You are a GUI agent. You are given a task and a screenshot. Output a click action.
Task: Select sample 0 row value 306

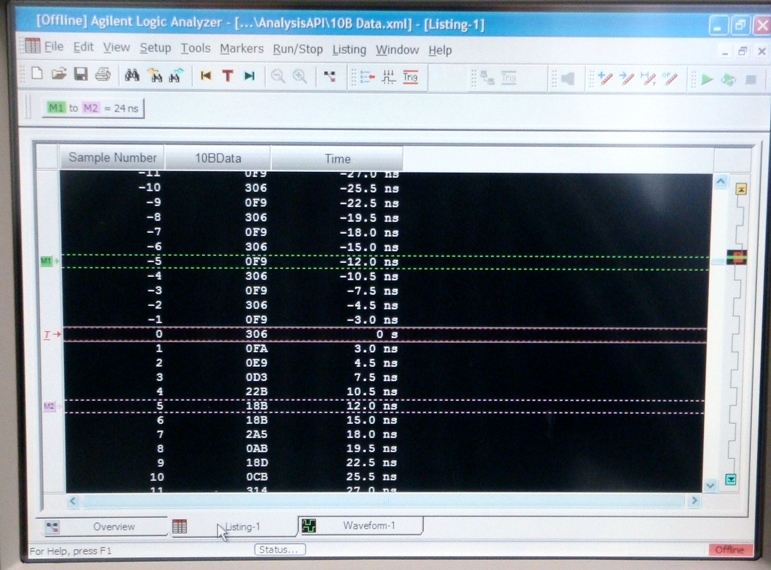256,334
